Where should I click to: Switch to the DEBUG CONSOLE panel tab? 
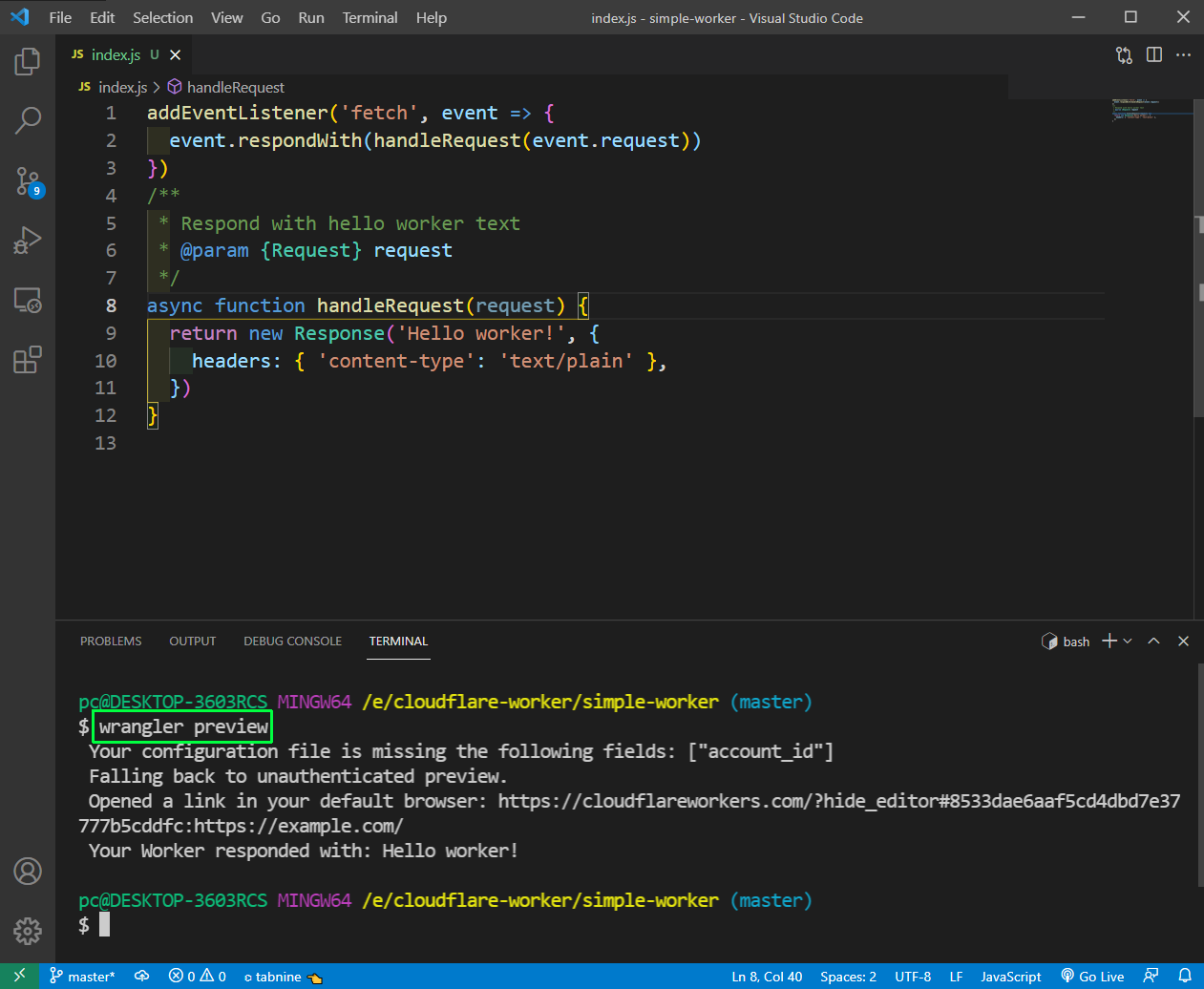[292, 642]
